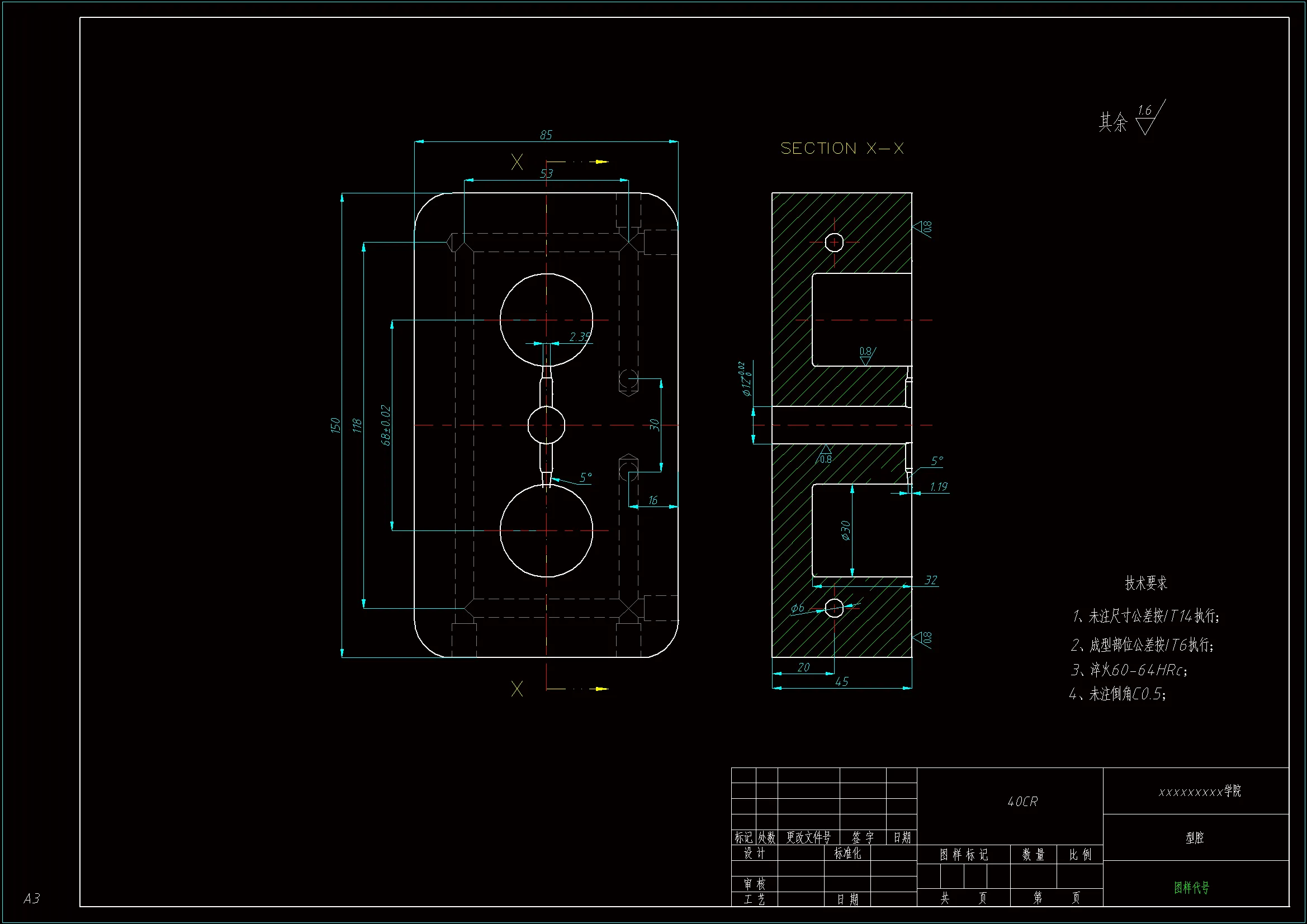Select the lower large cavity circle
This screenshot has height=924, width=1307.
tap(546, 530)
